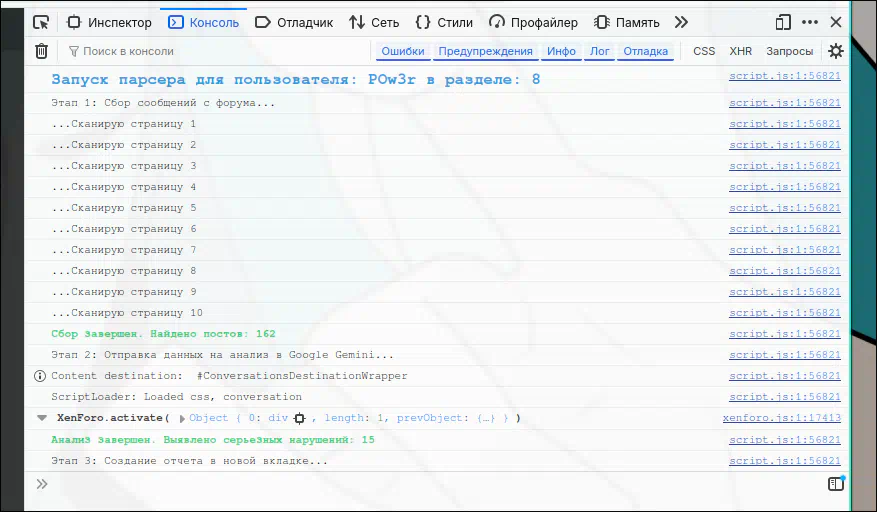
Task: Open console settings gear
Action: (x=836, y=51)
